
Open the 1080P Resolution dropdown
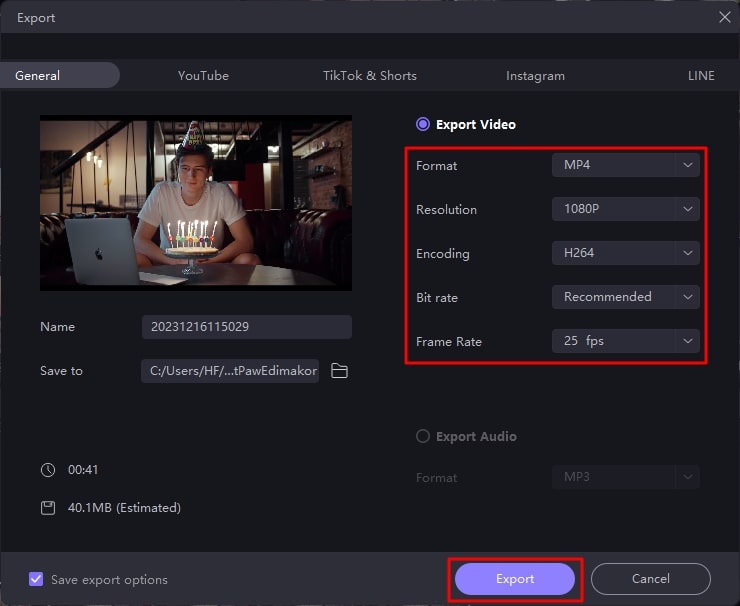[x=626, y=209]
